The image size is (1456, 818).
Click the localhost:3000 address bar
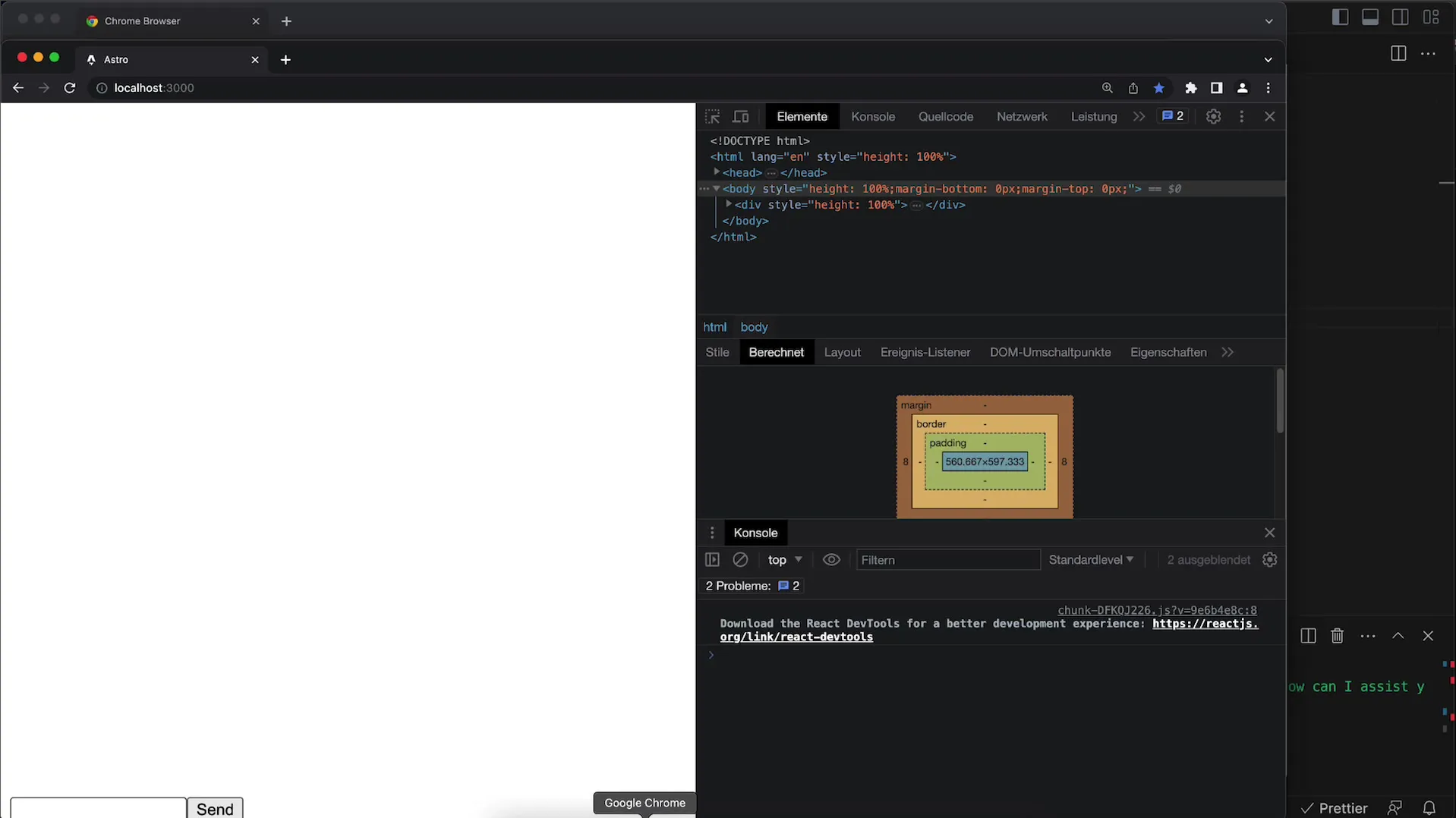154,88
